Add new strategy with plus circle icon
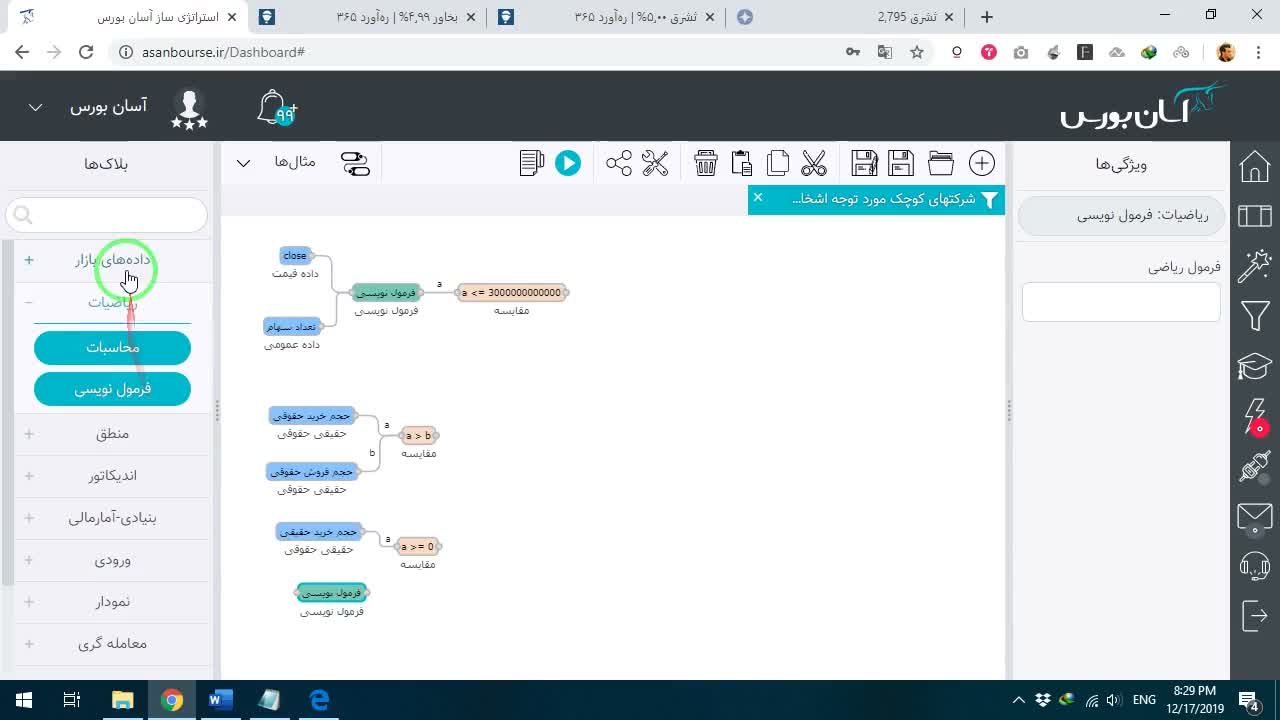 [x=982, y=163]
